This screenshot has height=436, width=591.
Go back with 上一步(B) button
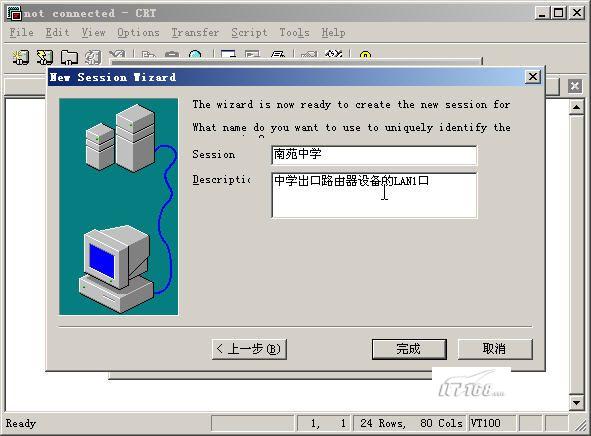point(249,349)
